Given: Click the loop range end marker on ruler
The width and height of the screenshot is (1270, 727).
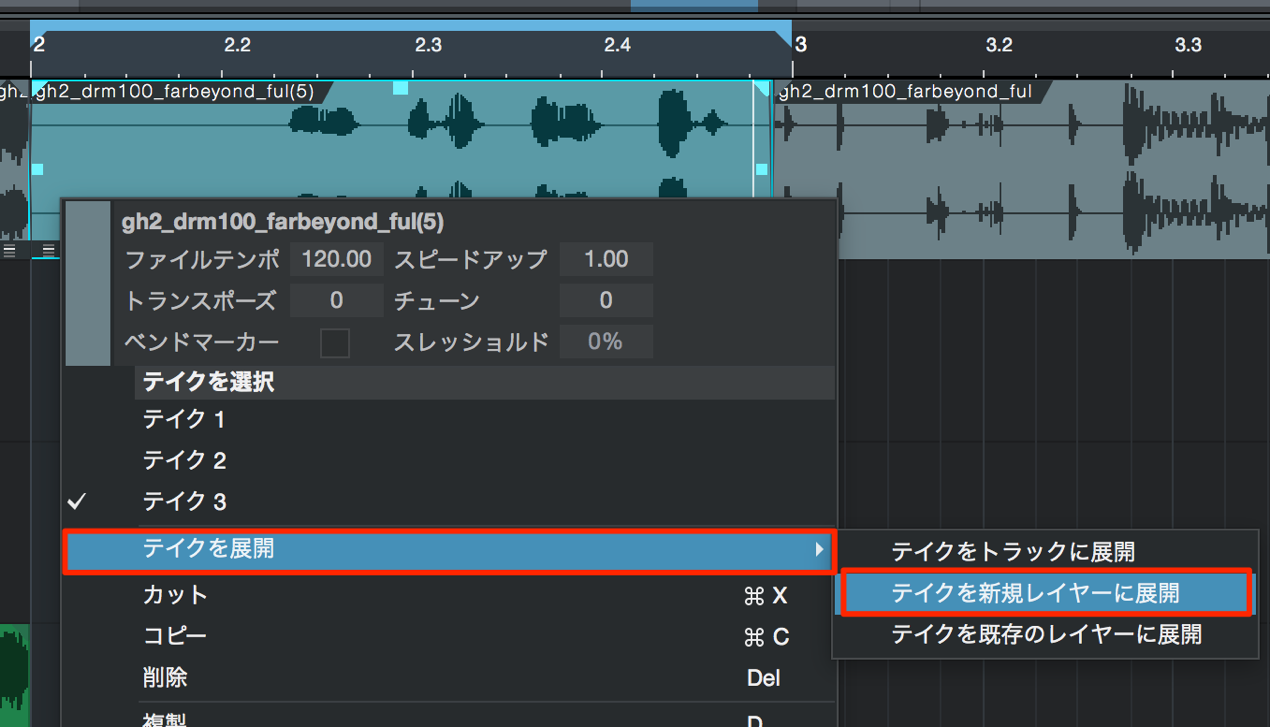Looking at the screenshot, I should 783,40.
